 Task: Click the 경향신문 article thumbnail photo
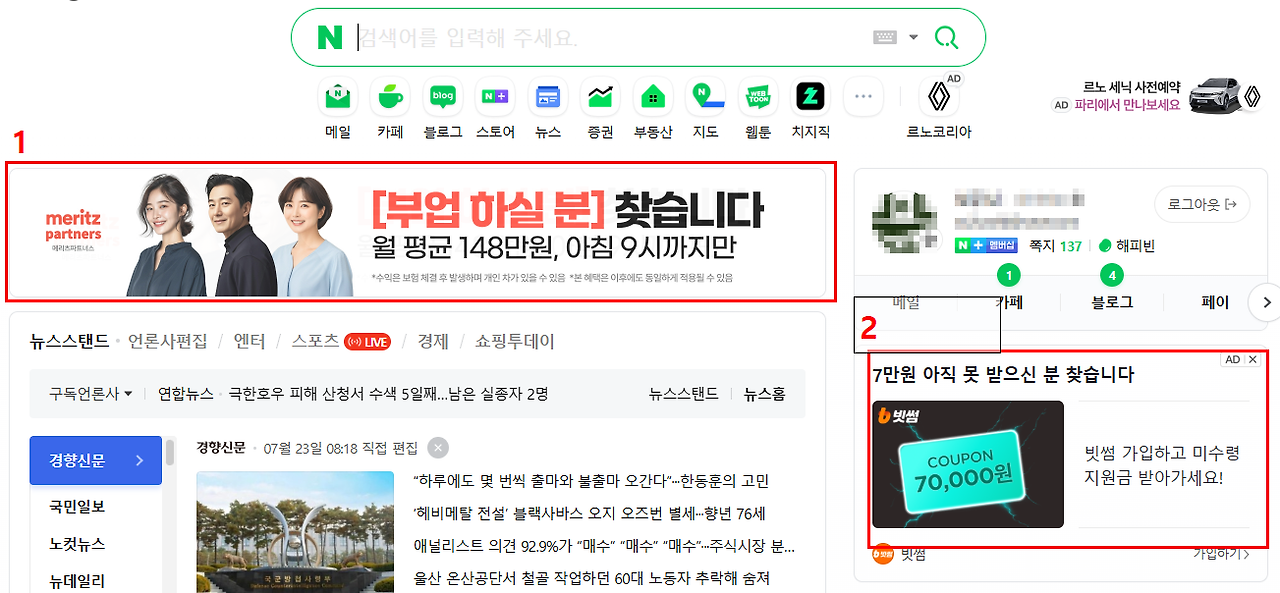(x=295, y=532)
